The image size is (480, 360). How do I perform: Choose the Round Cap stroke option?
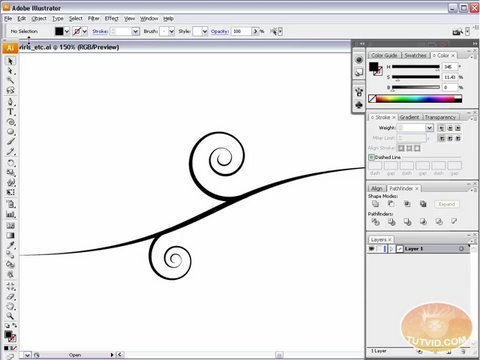[450, 128]
